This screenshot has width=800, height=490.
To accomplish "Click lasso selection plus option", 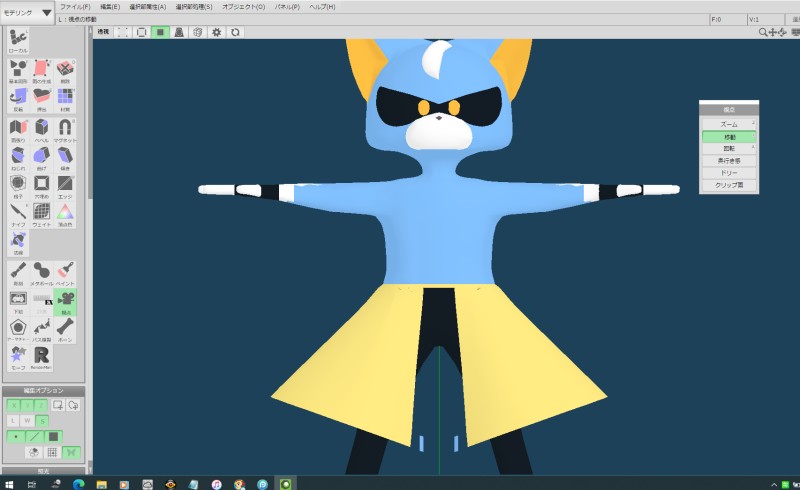I will click(73, 405).
